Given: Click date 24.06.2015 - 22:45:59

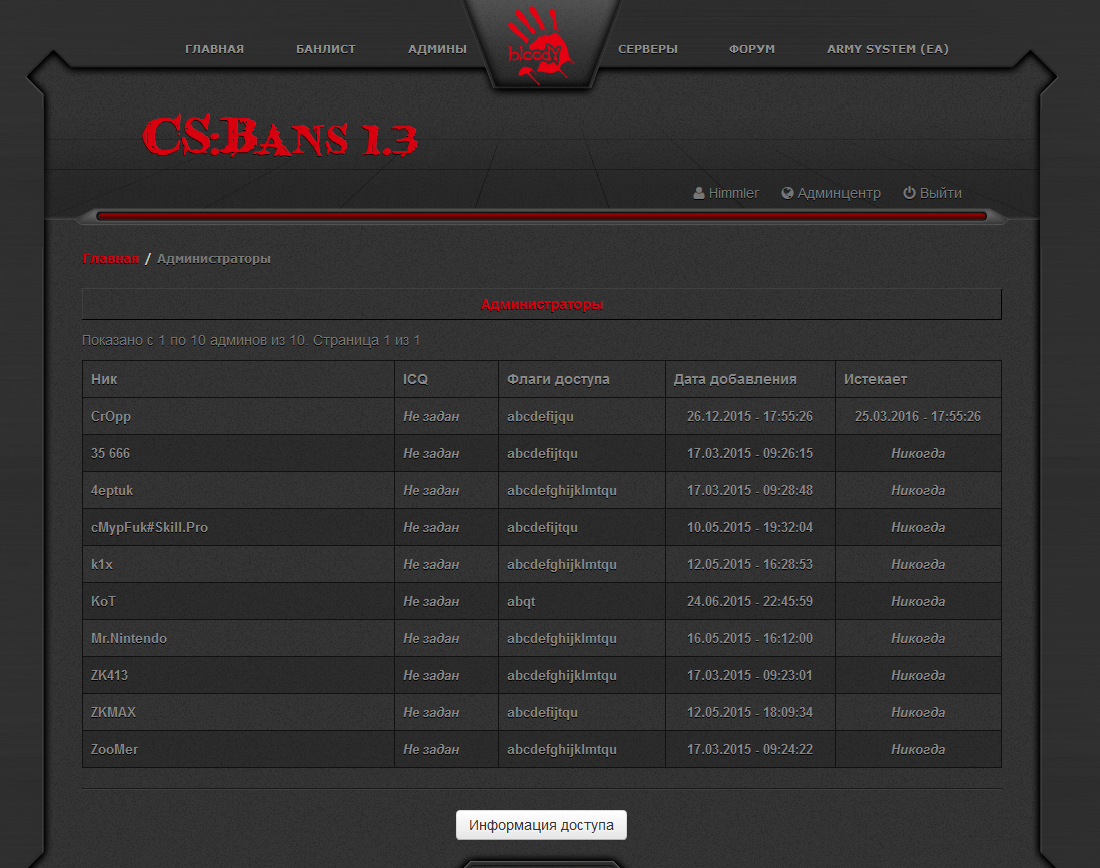Looking at the screenshot, I should click(750, 601).
